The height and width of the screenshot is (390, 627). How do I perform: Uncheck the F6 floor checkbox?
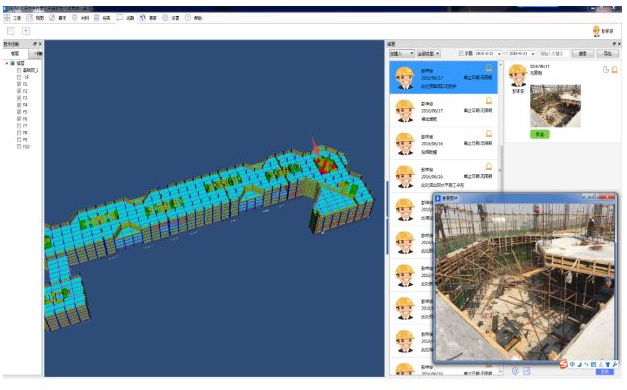click(19, 119)
